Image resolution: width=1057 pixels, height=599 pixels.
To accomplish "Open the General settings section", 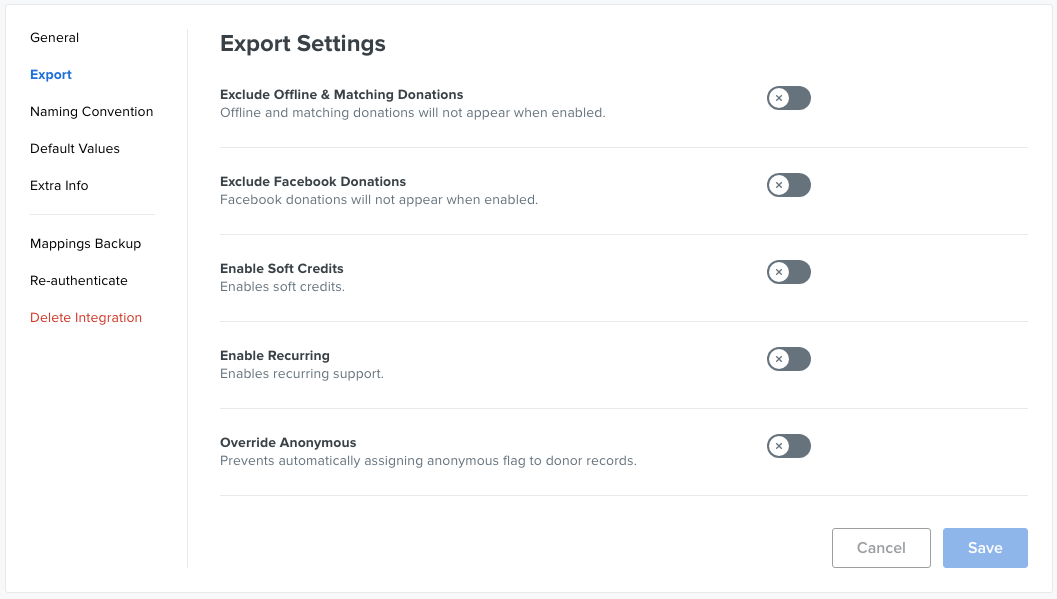I will pos(55,38).
